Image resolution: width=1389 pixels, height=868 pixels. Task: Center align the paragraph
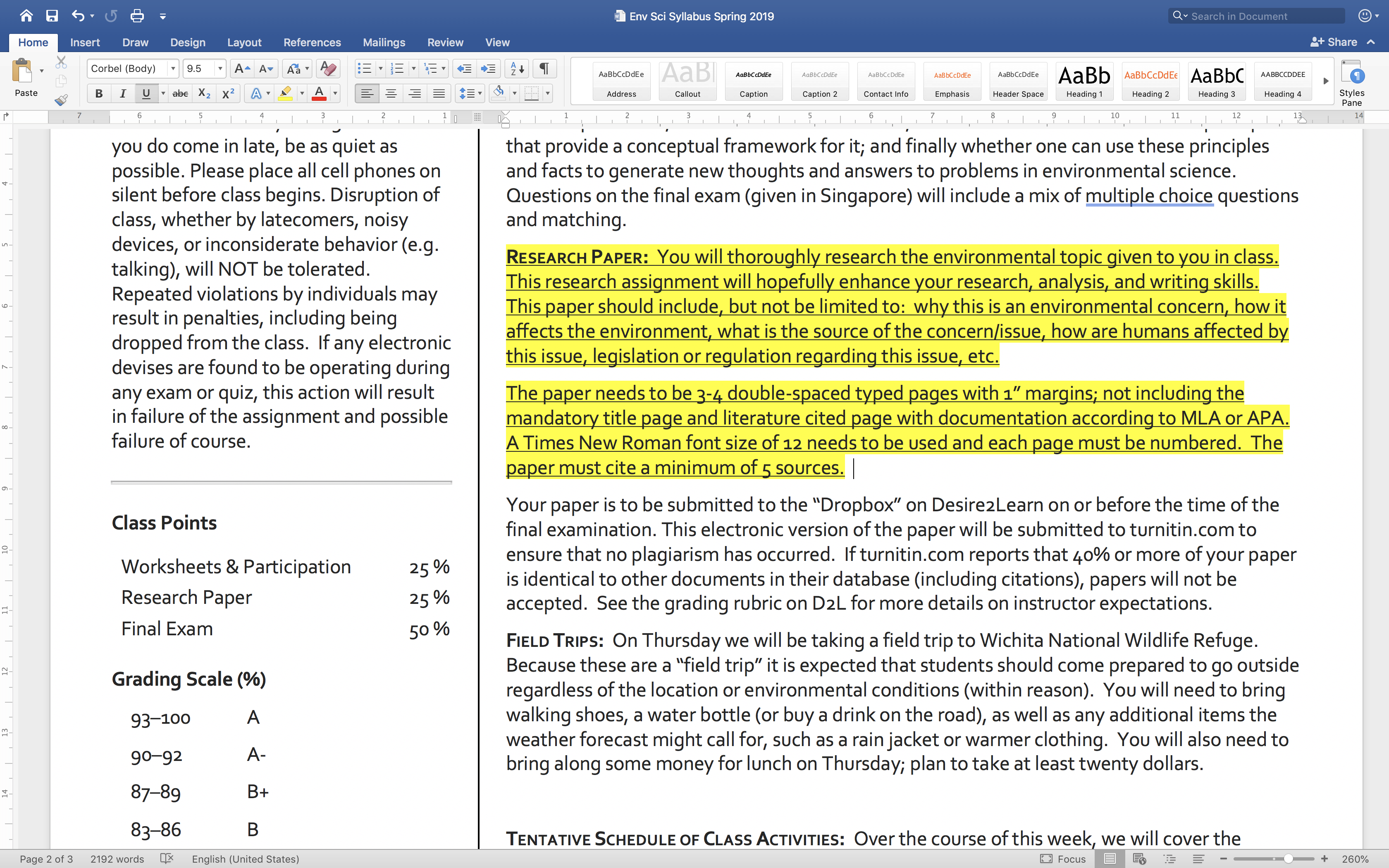click(x=391, y=93)
